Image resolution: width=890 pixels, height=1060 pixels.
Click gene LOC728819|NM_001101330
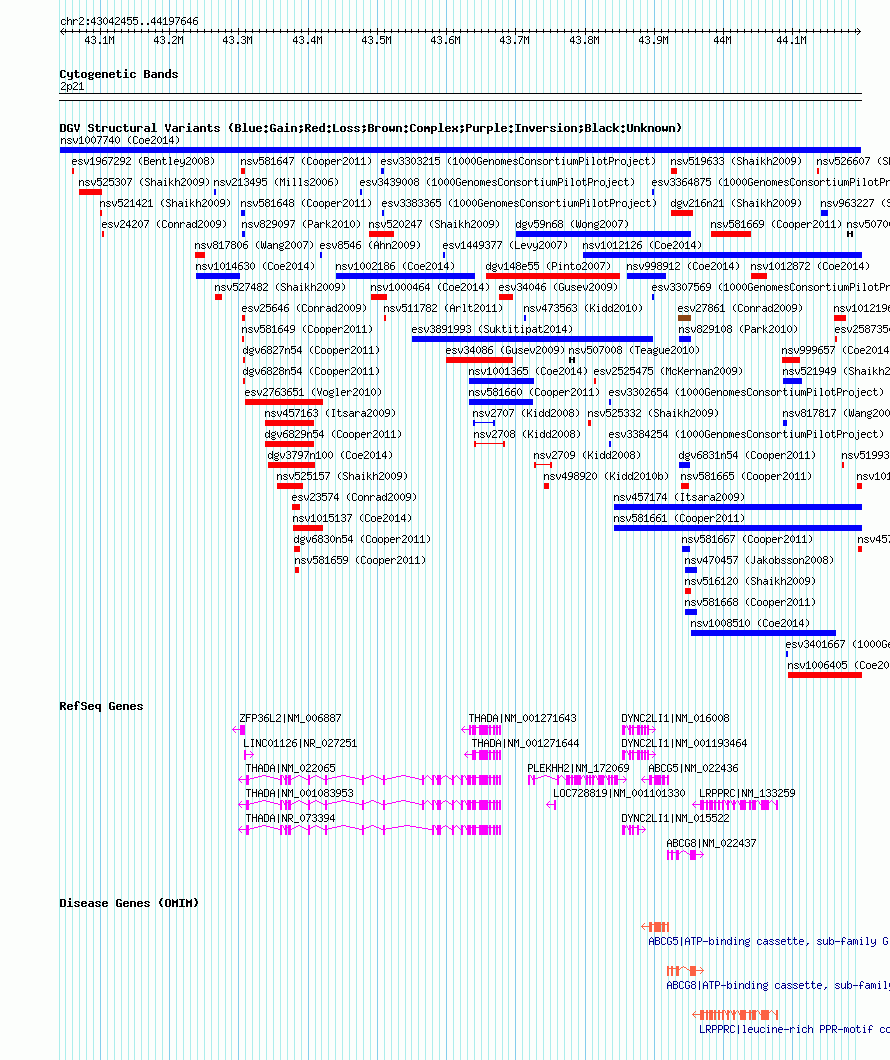tap(620, 794)
